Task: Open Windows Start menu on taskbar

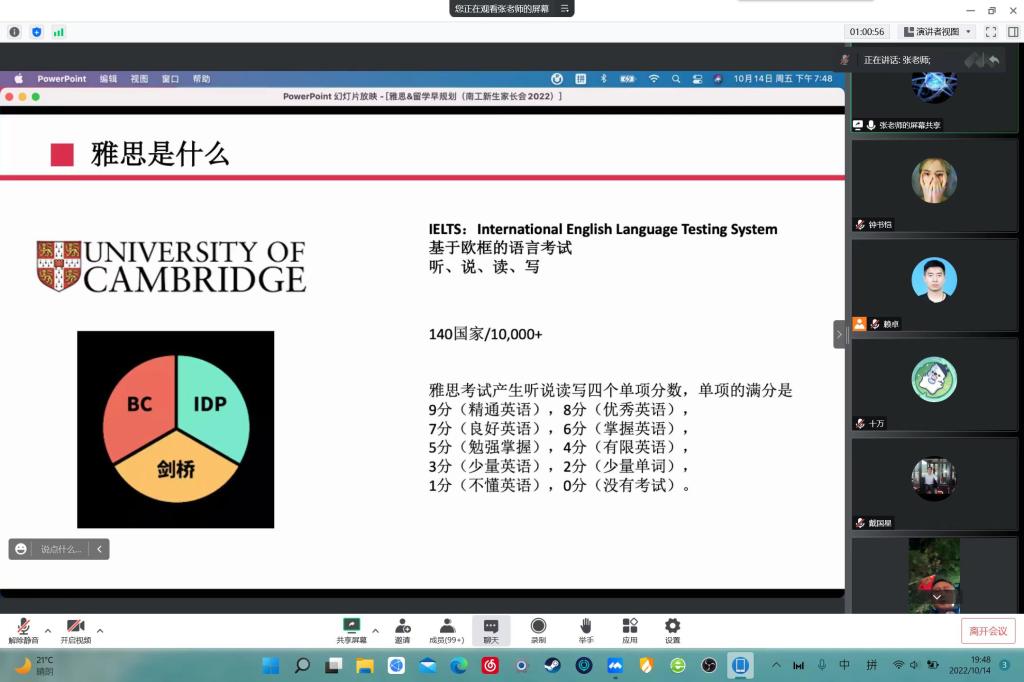Action: (270, 665)
